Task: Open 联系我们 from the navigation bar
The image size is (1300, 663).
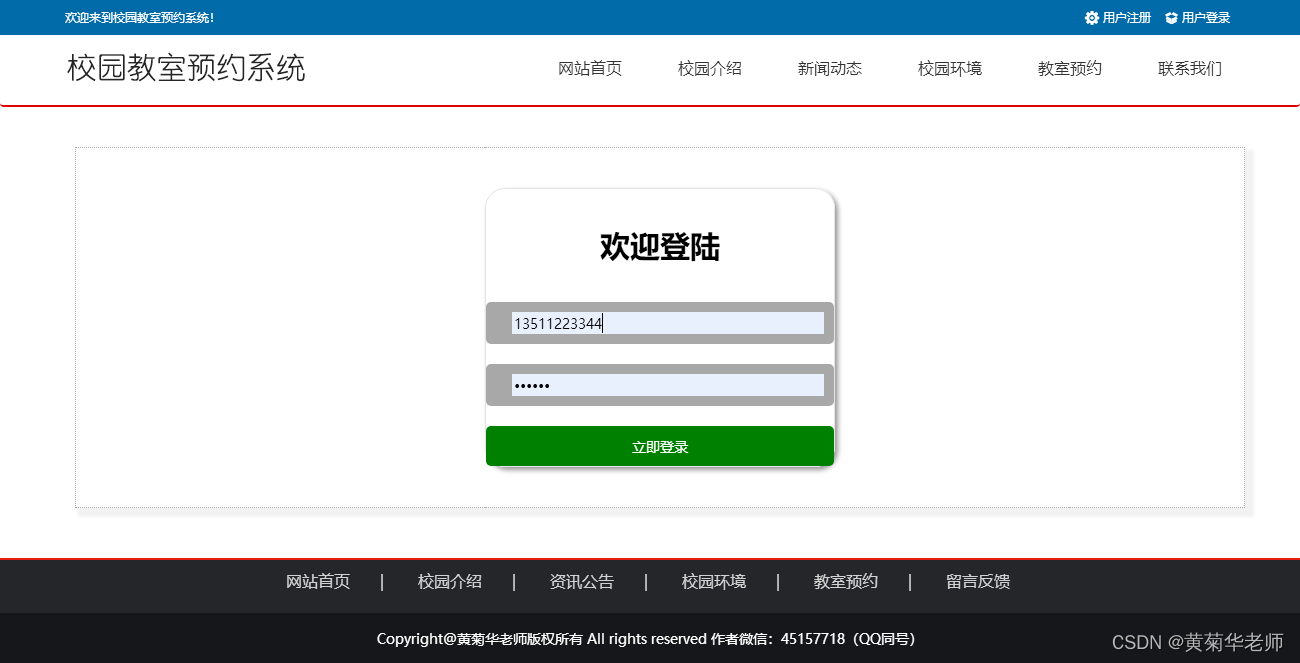Action: point(1189,68)
